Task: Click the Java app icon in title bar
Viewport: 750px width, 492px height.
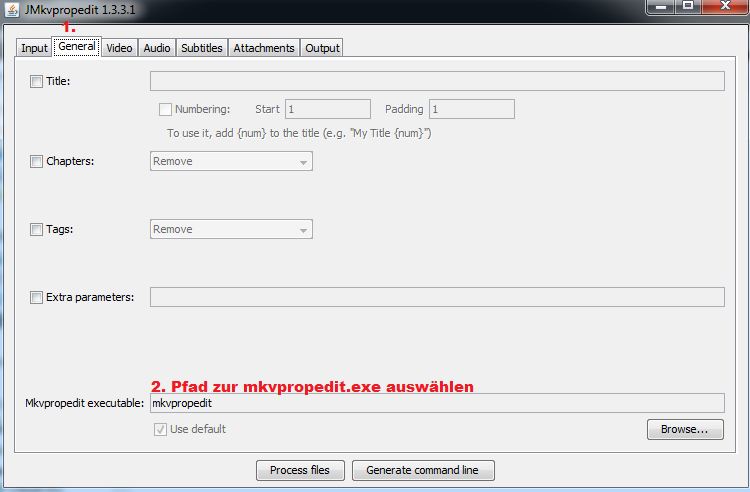Action: coord(11,10)
